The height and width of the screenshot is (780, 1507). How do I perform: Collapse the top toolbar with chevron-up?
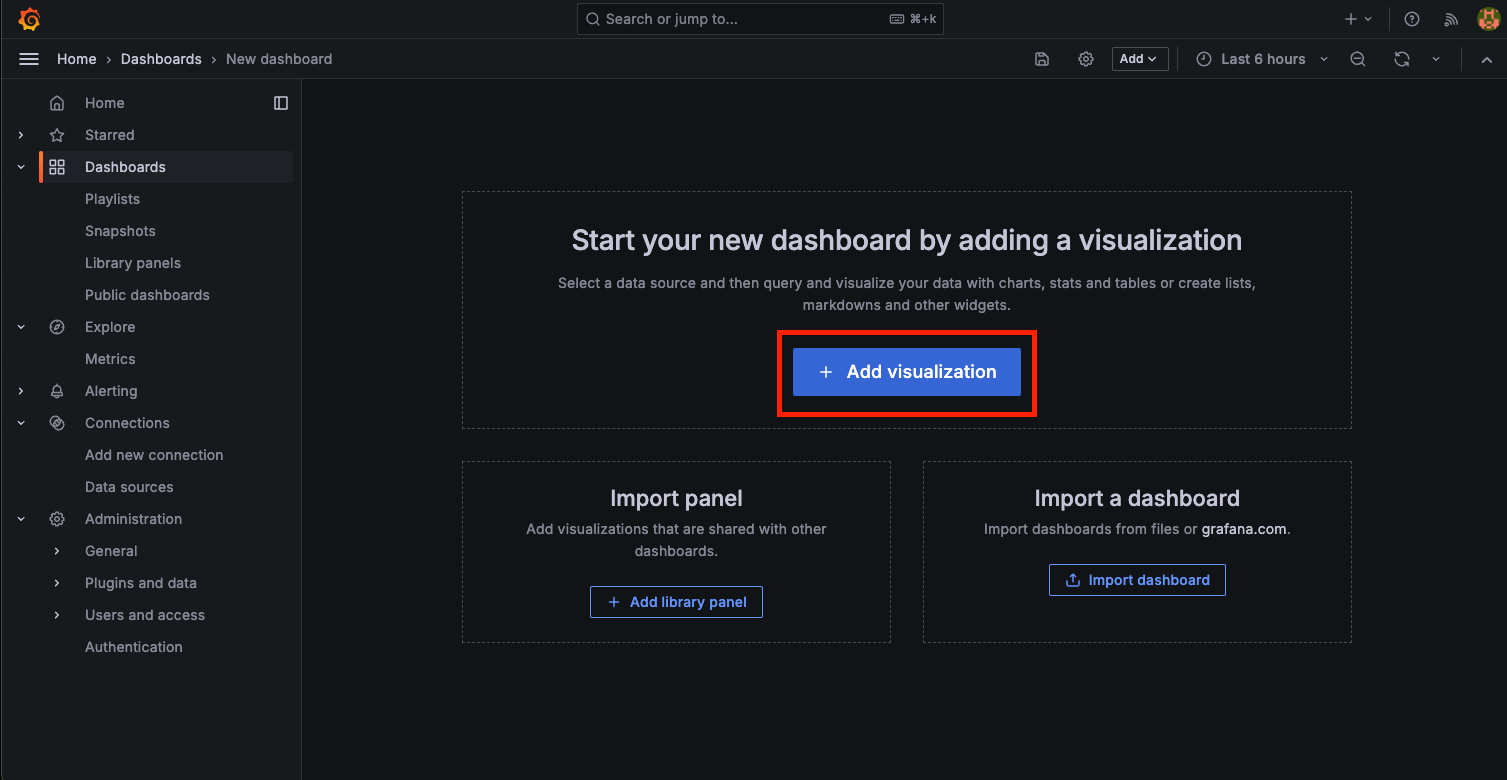1486,59
